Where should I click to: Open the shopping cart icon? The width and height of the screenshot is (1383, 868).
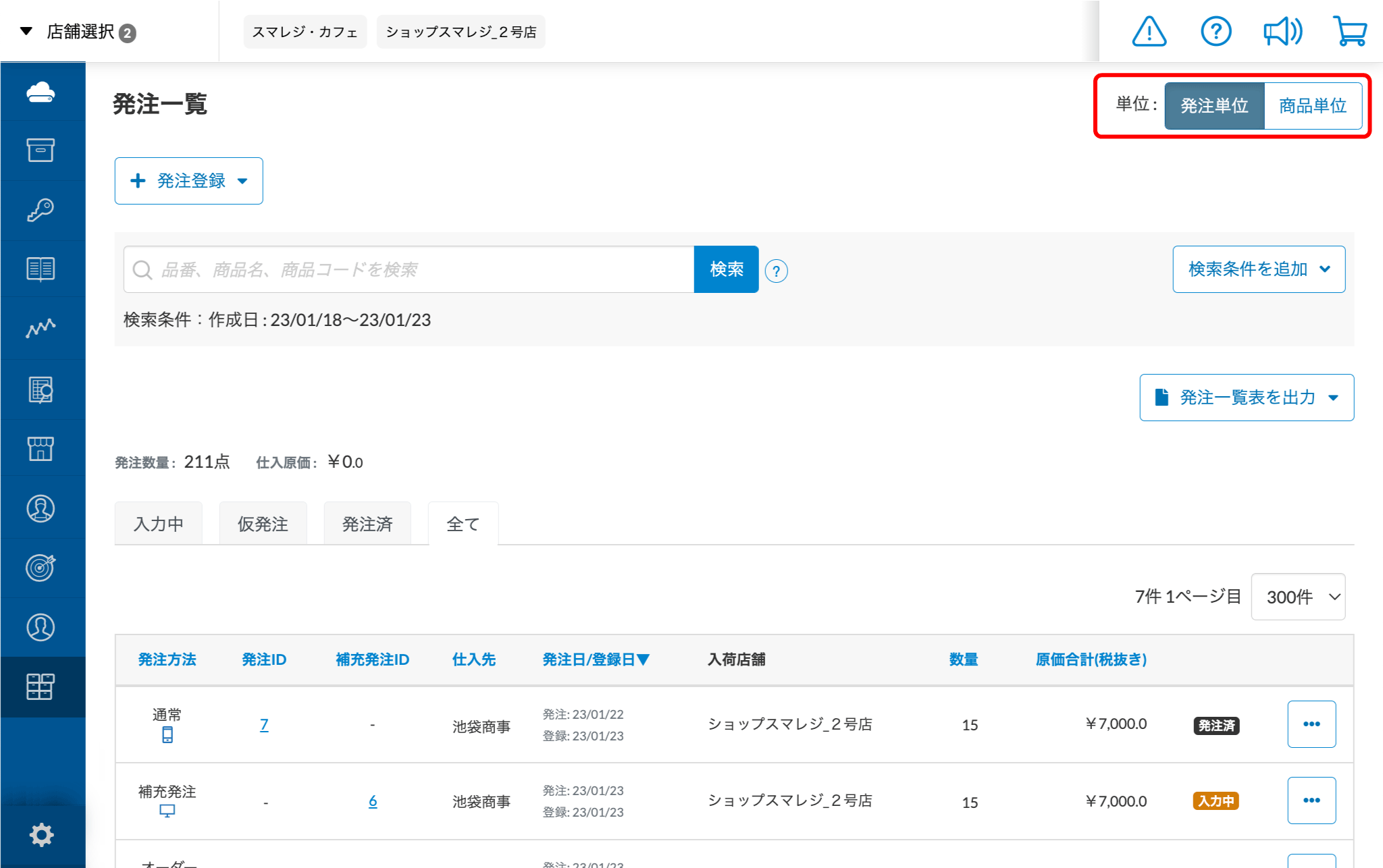1350,32
